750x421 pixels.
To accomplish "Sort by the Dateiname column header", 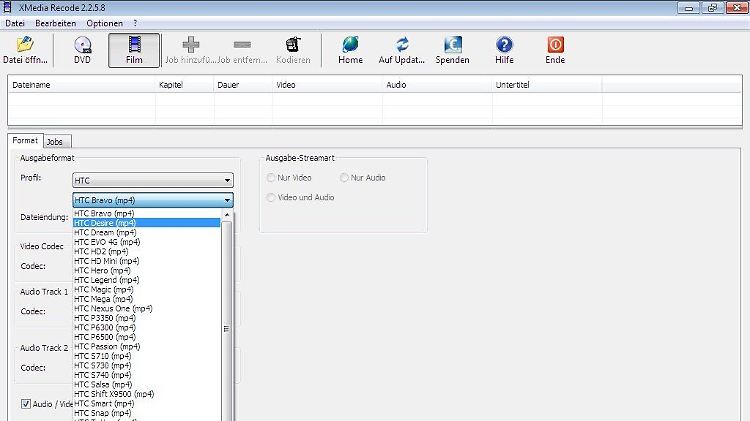I will [x=82, y=85].
